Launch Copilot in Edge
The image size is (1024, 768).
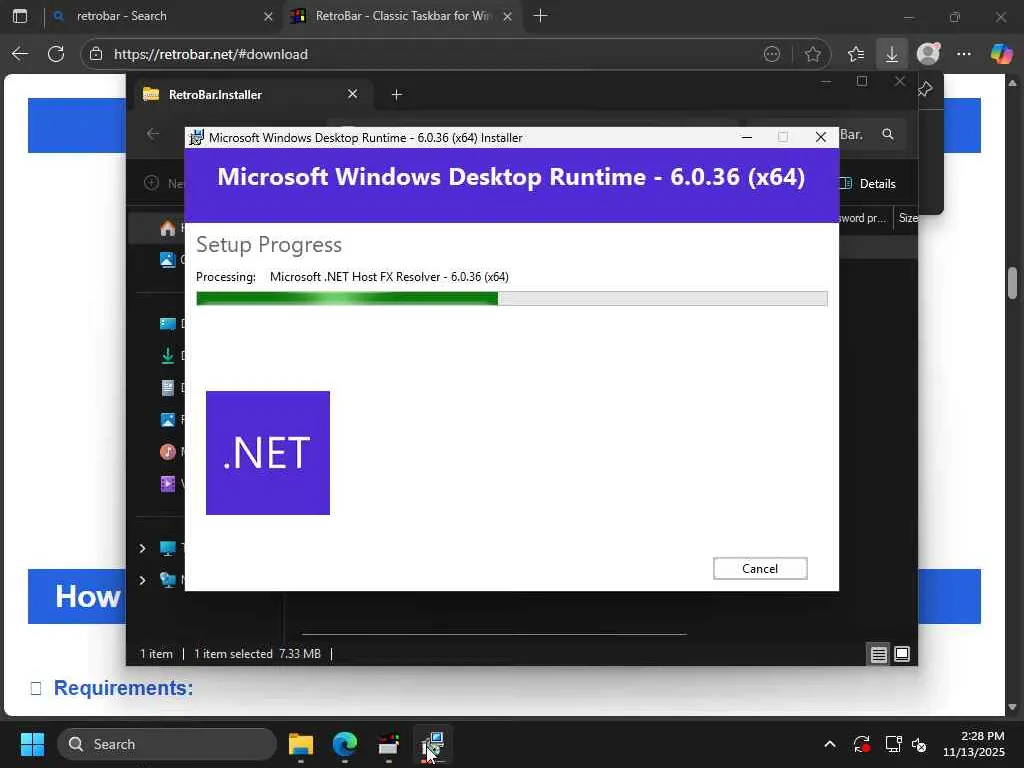pyautogui.click(x=1001, y=54)
